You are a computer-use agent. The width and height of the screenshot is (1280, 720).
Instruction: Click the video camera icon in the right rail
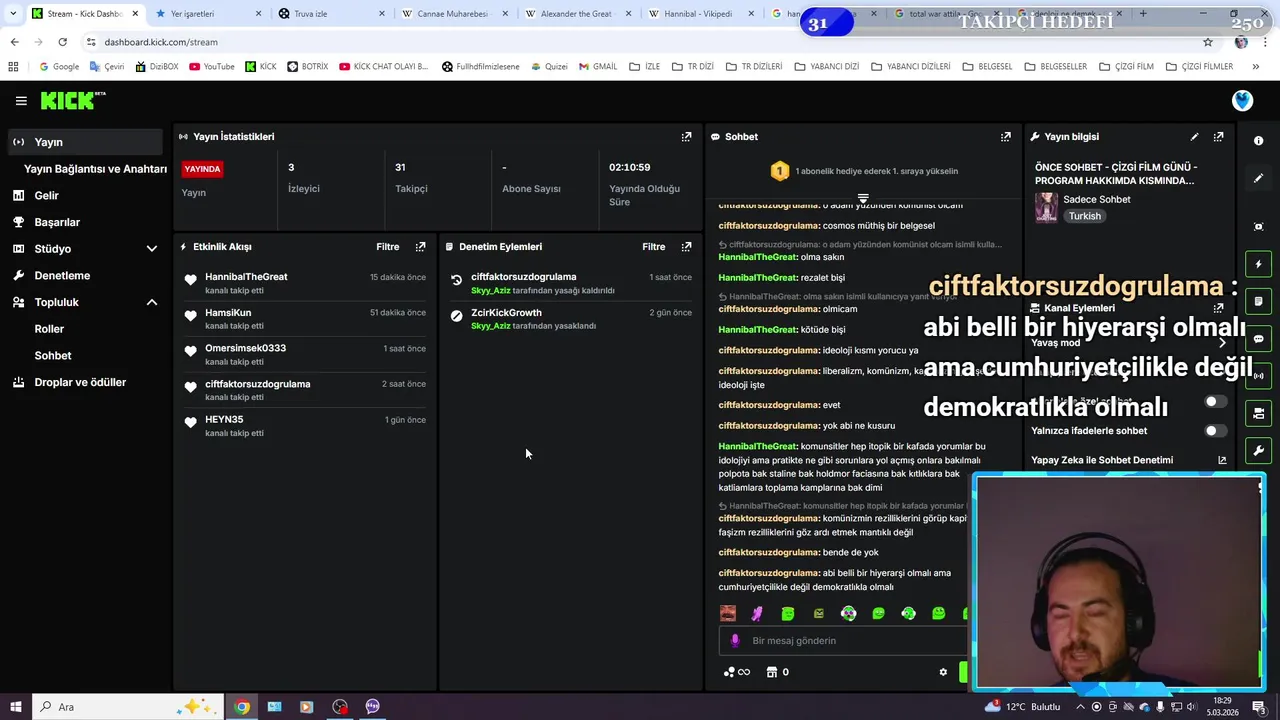[x=1258, y=413]
